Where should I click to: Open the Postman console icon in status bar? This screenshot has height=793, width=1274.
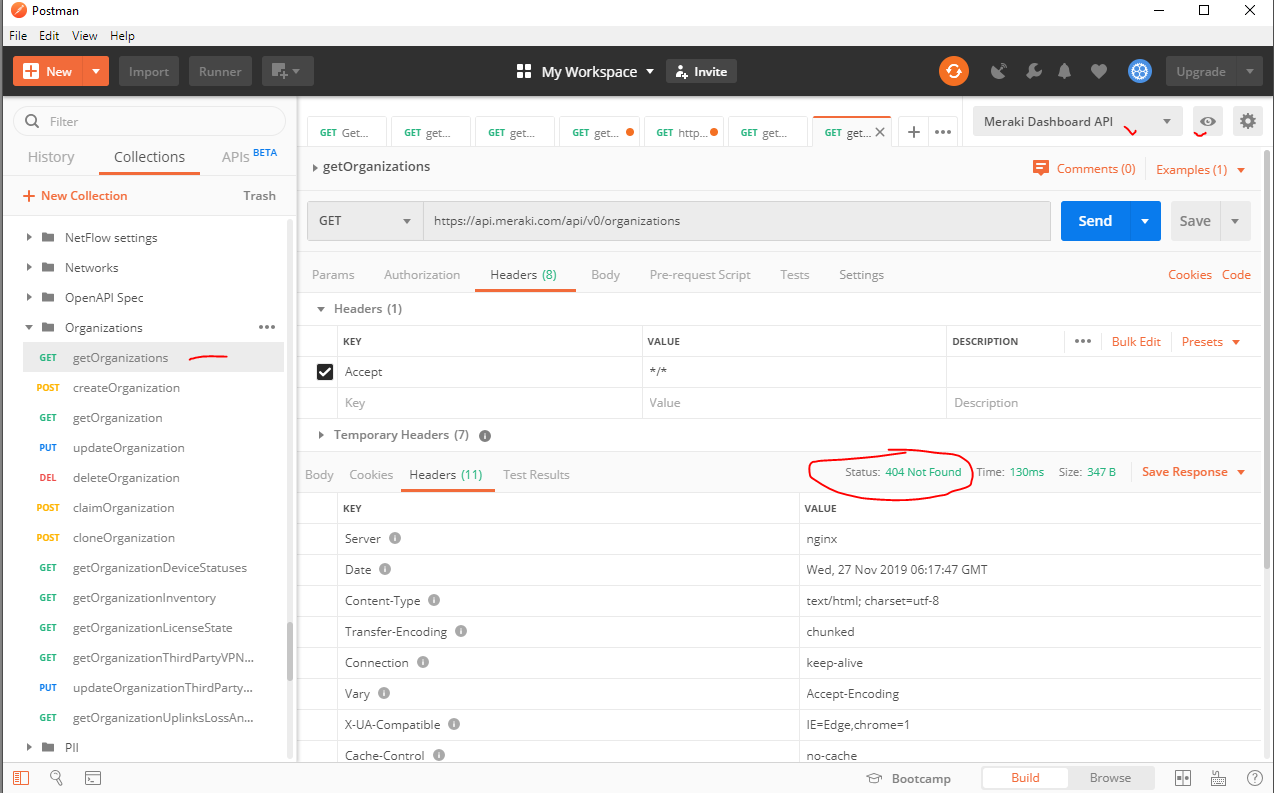coord(92,778)
